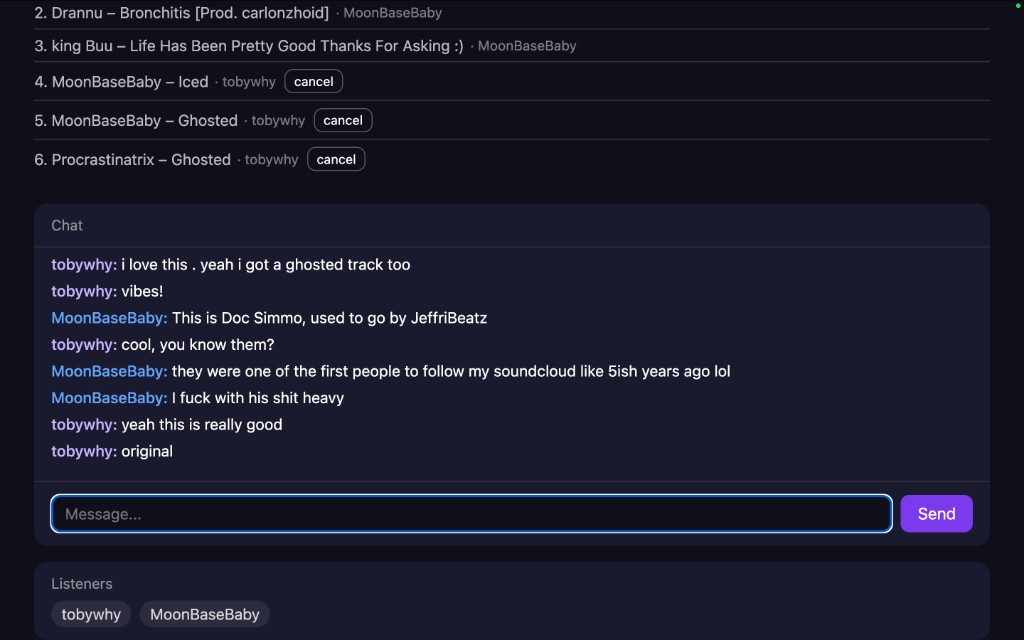Click the MoonBaseBaby – Iced track title
1024x640 pixels.
click(x=130, y=82)
